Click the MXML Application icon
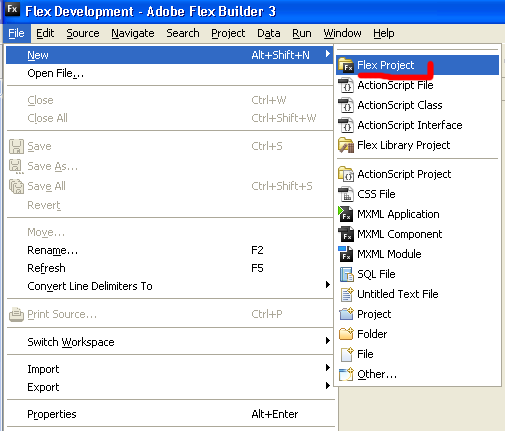 click(x=346, y=214)
